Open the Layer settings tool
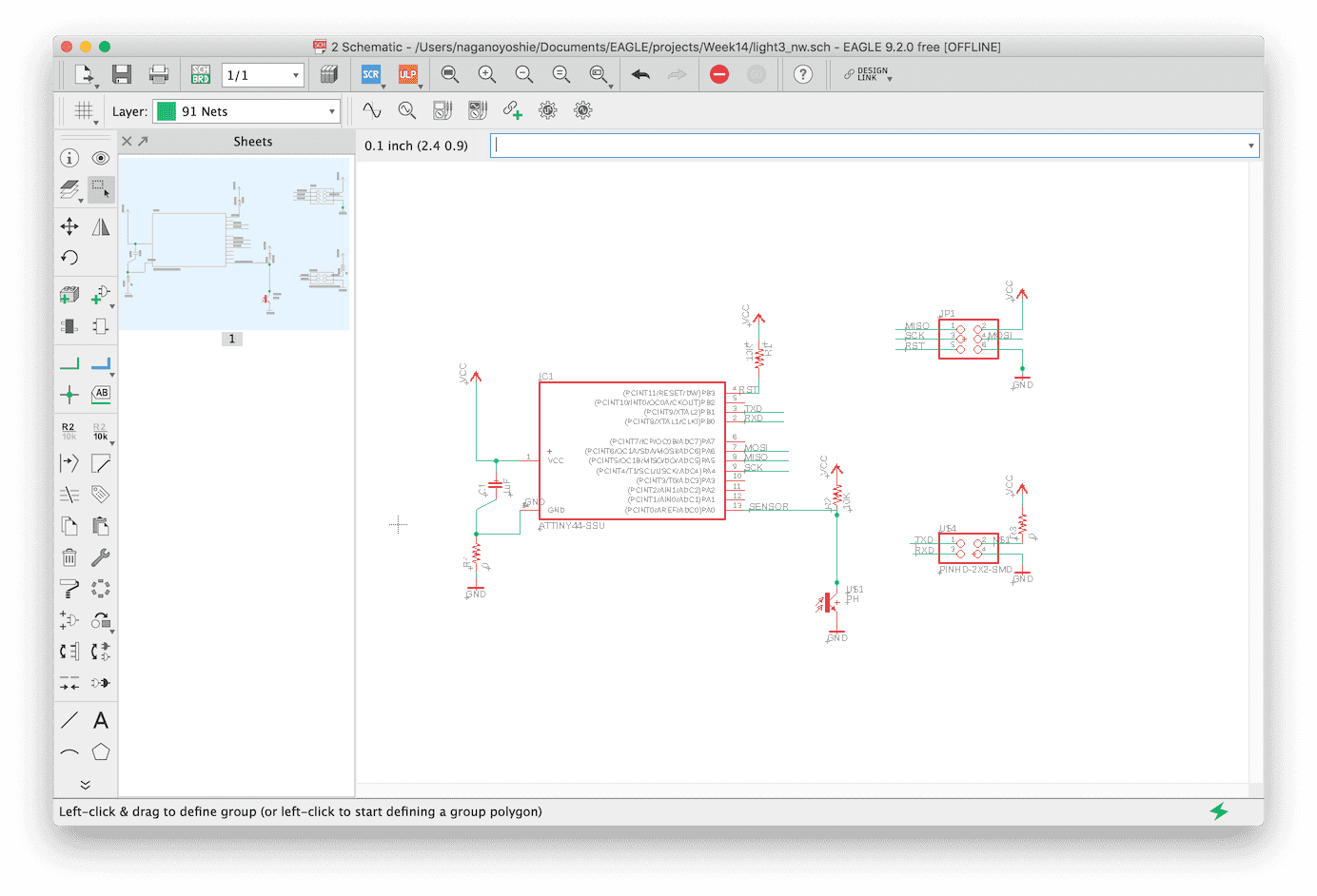This screenshot has height=896, width=1317. [69, 189]
